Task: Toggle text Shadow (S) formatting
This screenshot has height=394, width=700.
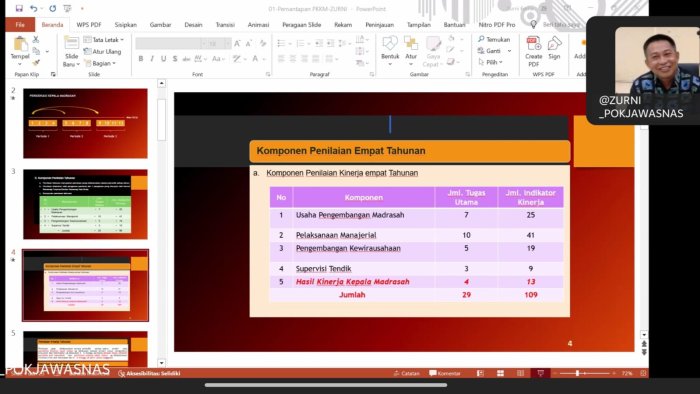Action: click(x=175, y=58)
